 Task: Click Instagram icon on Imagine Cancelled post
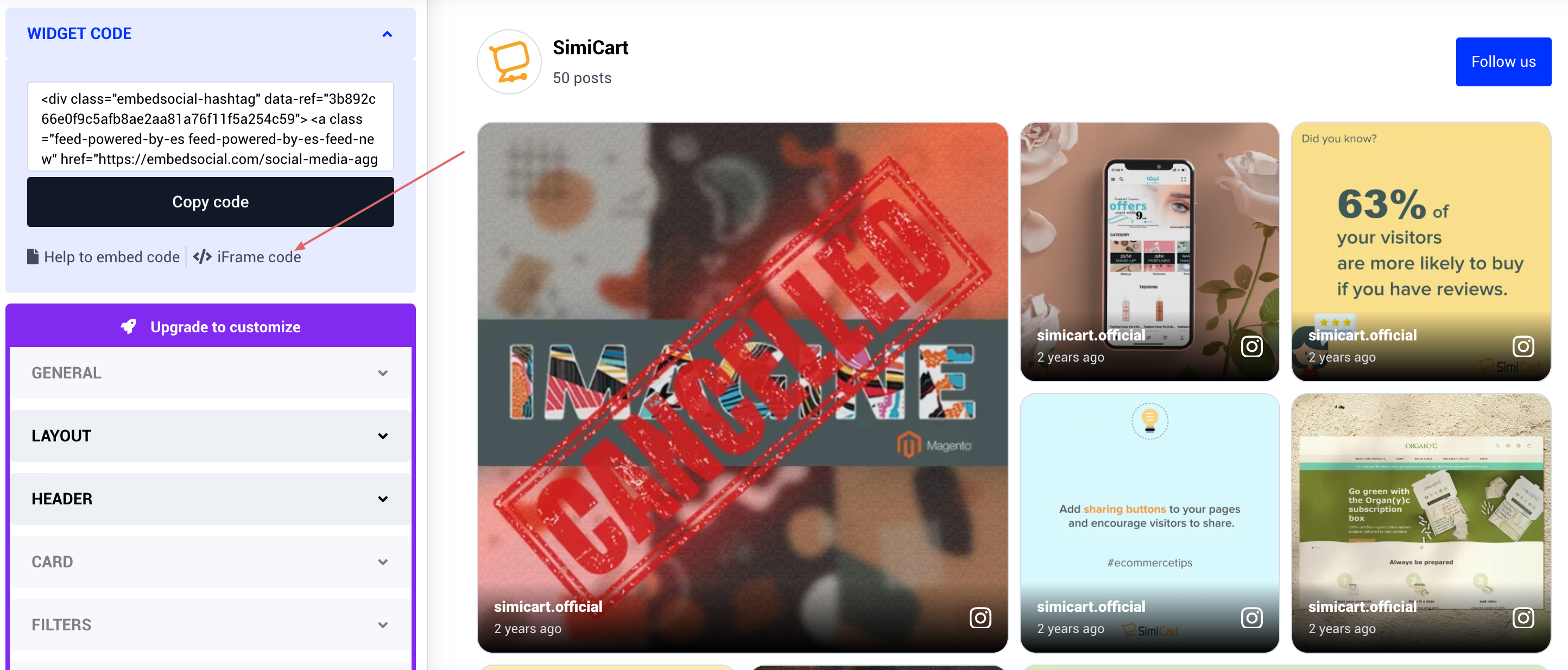tap(980, 618)
